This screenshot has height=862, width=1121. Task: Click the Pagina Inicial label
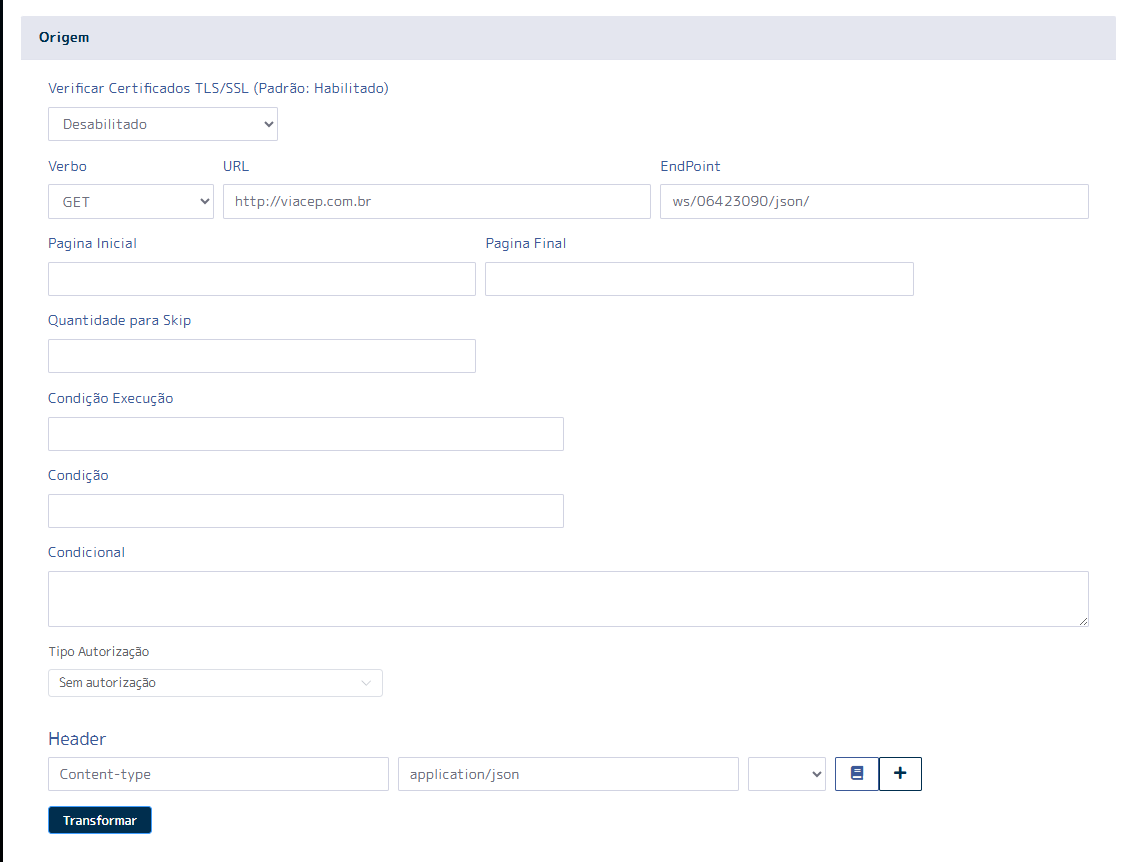[92, 243]
